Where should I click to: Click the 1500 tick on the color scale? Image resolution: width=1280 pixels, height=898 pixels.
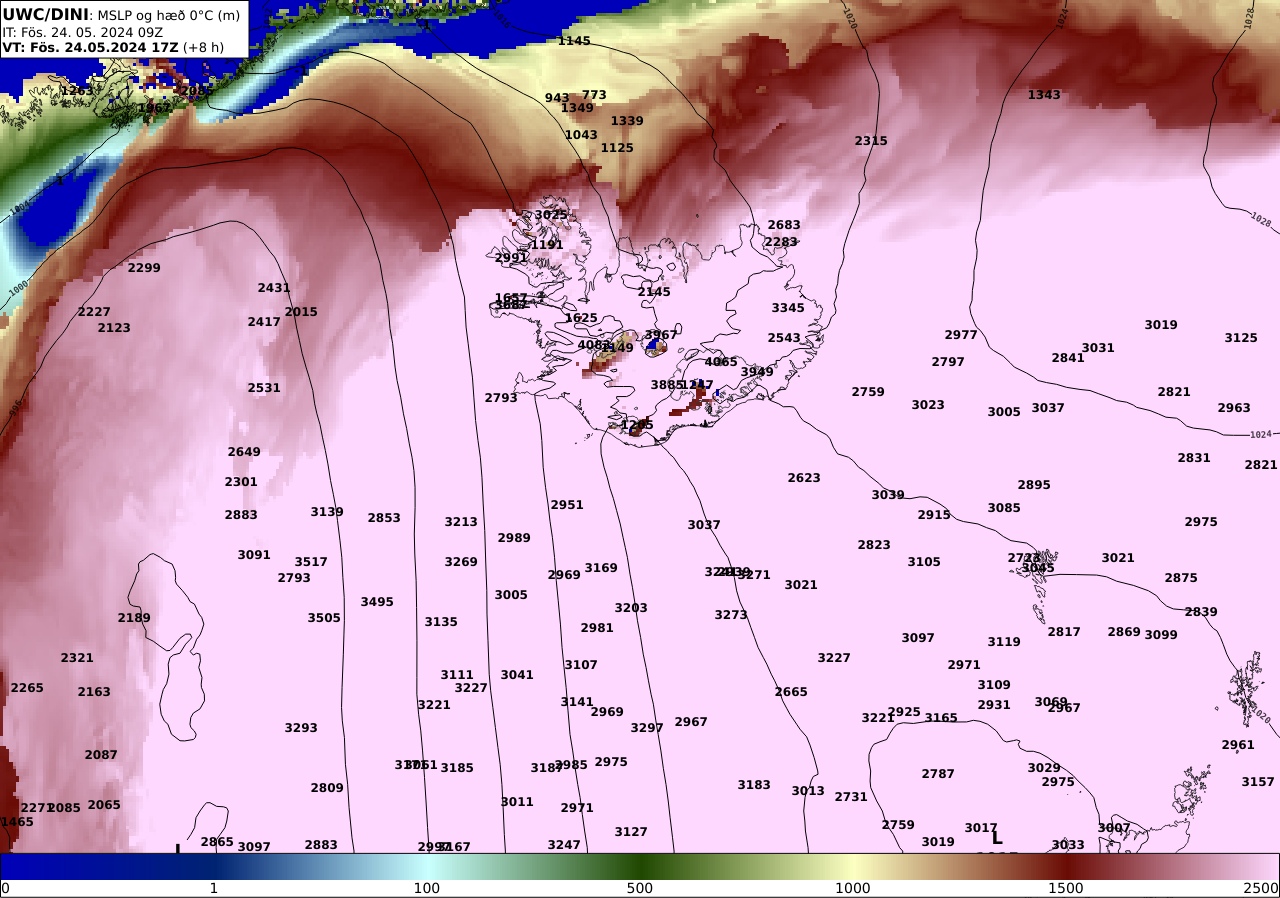click(x=1066, y=888)
